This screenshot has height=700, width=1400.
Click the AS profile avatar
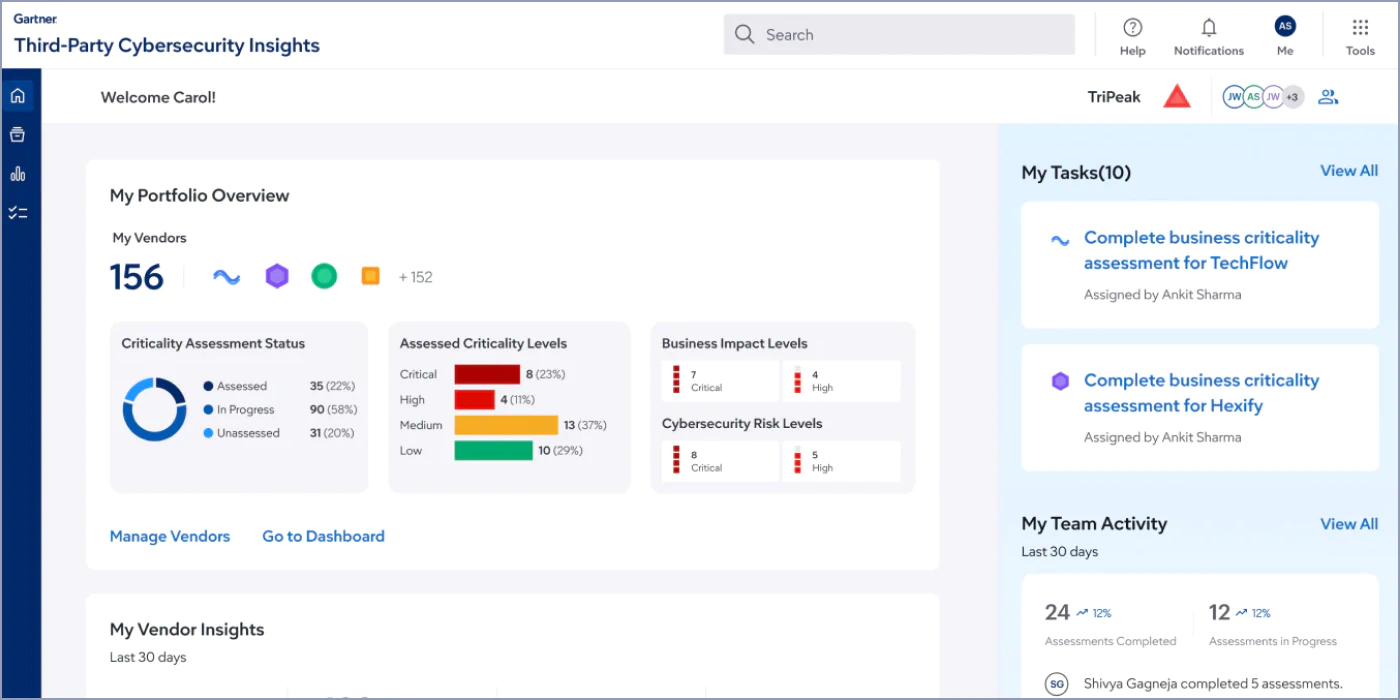[x=1285, y=27]
